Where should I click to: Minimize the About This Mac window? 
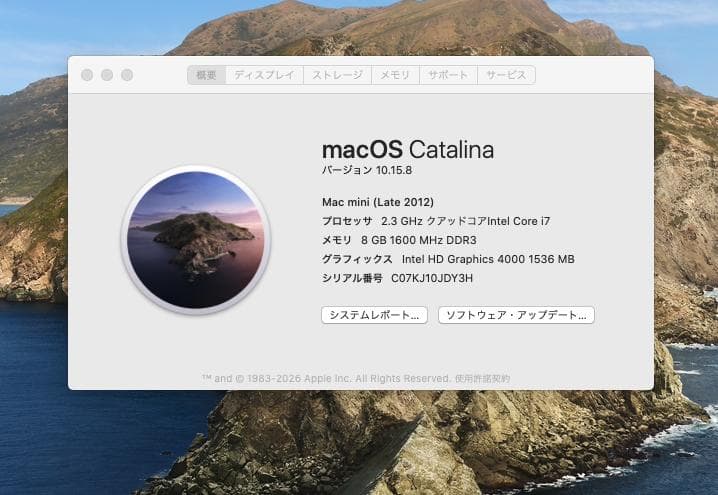click(x=107, y=75)
